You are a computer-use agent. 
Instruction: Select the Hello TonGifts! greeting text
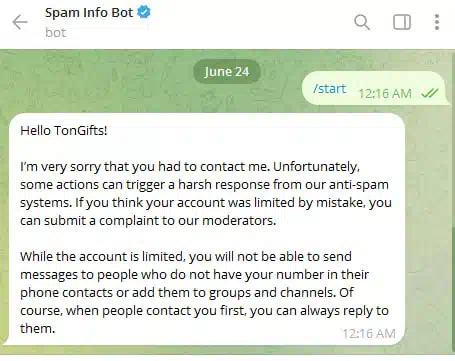click(64, 130)
